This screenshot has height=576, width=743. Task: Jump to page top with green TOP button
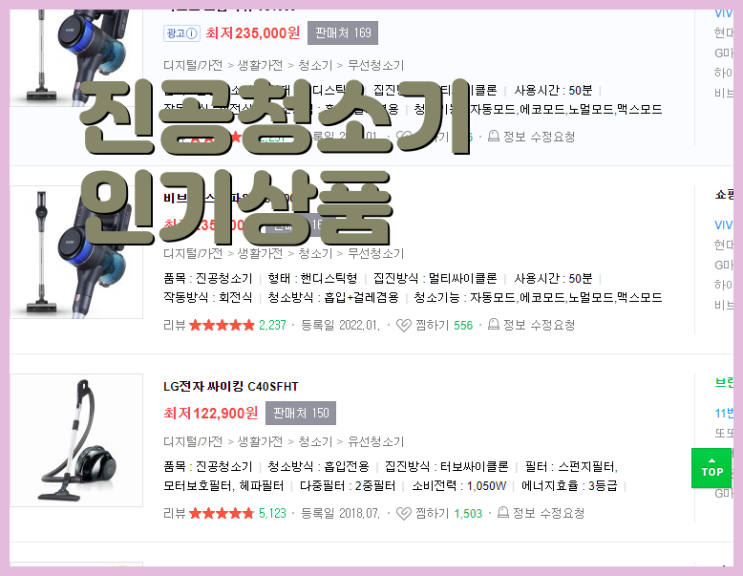(712, 468)
